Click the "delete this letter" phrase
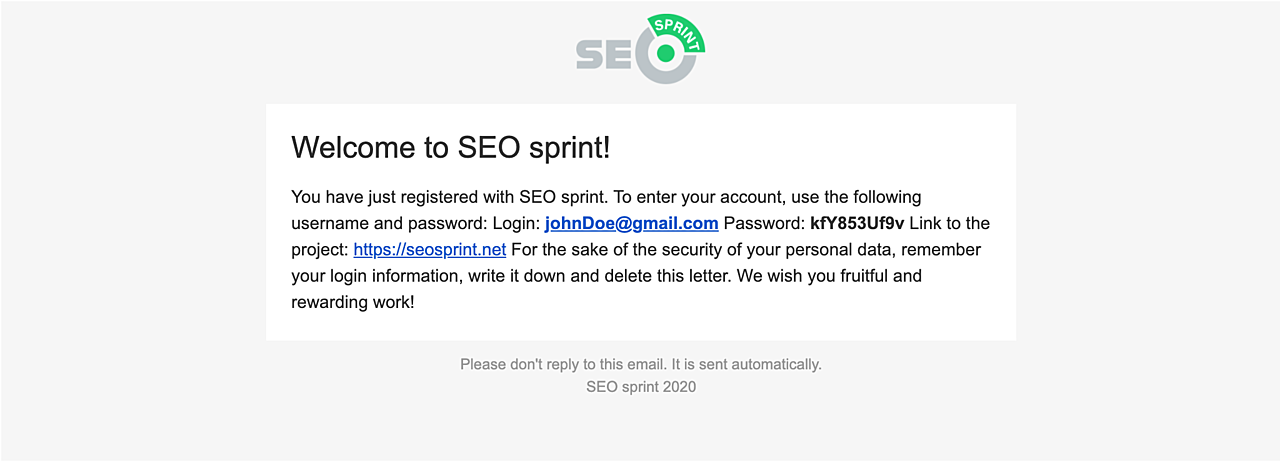Screen dimensions: 1280x462 point(662,275)
